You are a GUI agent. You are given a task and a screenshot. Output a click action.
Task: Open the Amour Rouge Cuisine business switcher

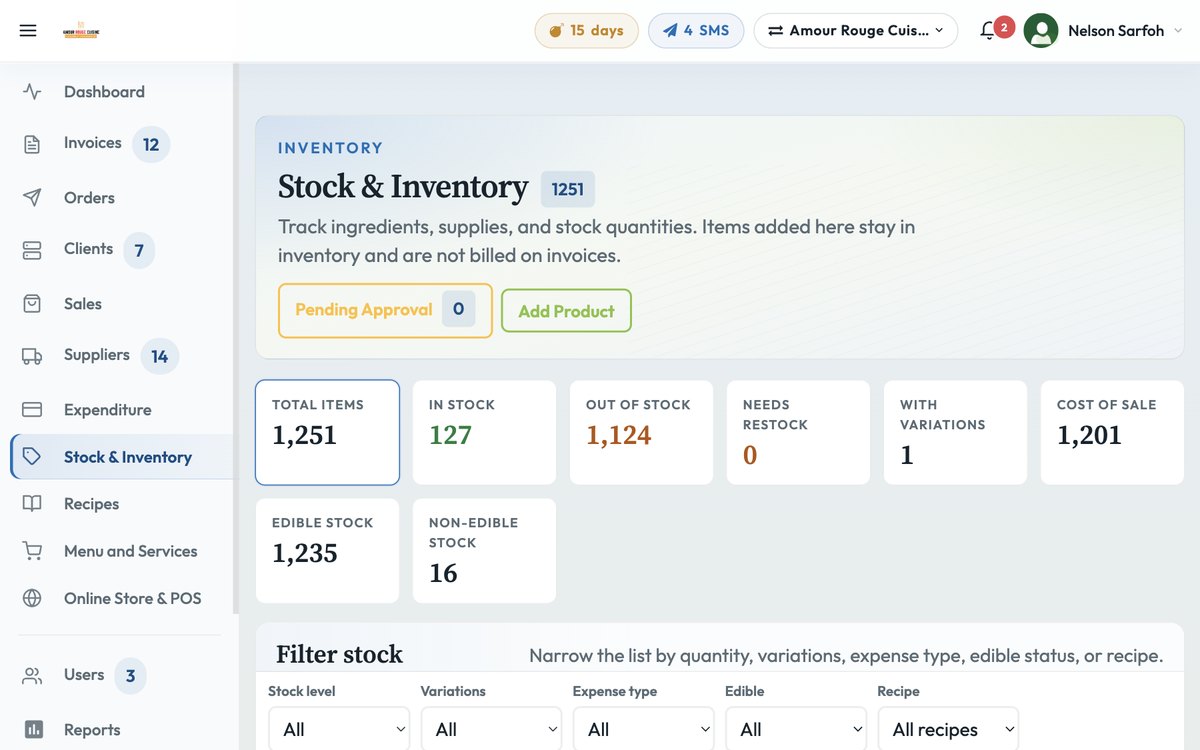856,31
